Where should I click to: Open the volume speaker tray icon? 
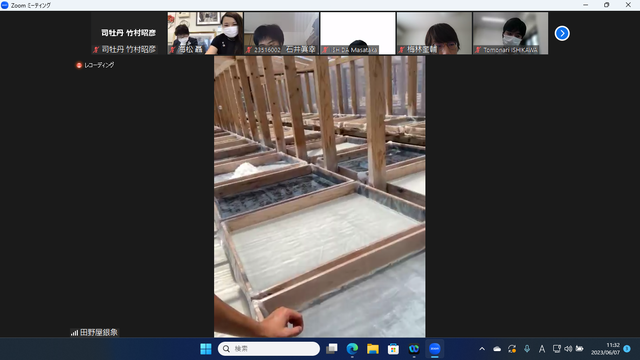pos(568,349)
